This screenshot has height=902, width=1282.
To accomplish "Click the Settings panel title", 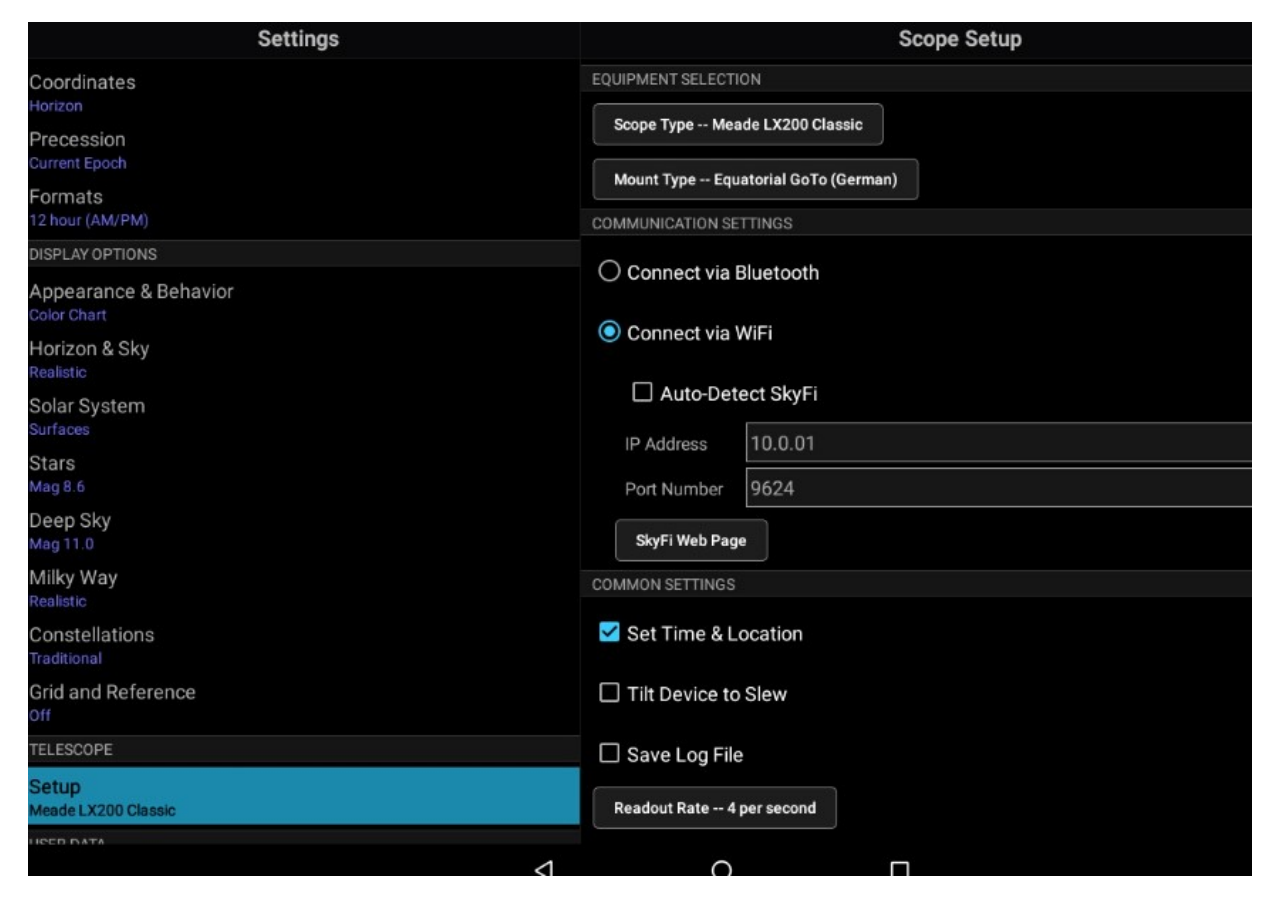I will [x=298, y=39].
